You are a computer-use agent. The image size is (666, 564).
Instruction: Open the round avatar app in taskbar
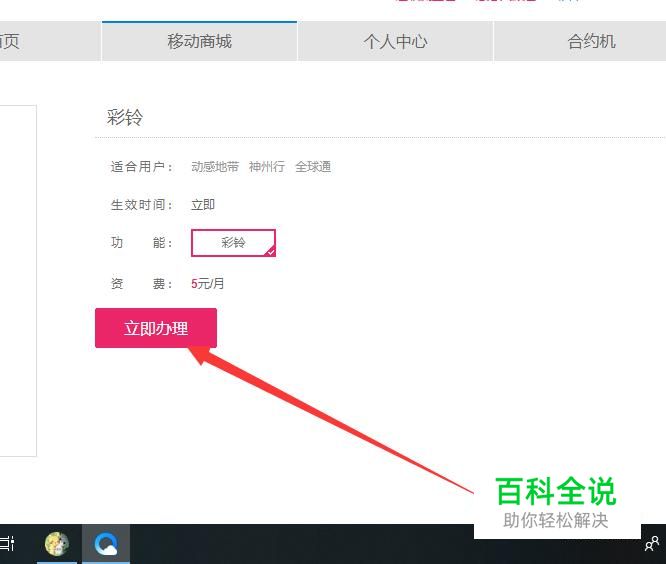[x=57, y=544]
